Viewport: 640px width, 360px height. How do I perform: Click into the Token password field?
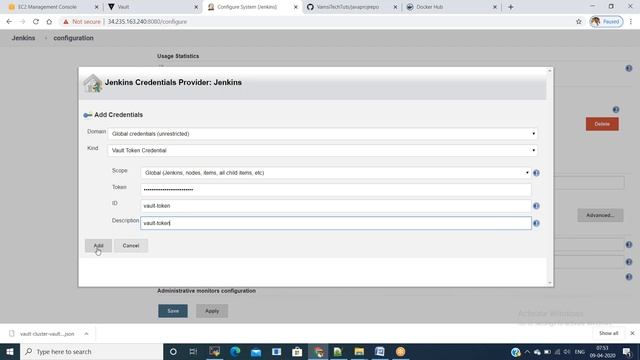pyautogui.click(x=336, y=189)
